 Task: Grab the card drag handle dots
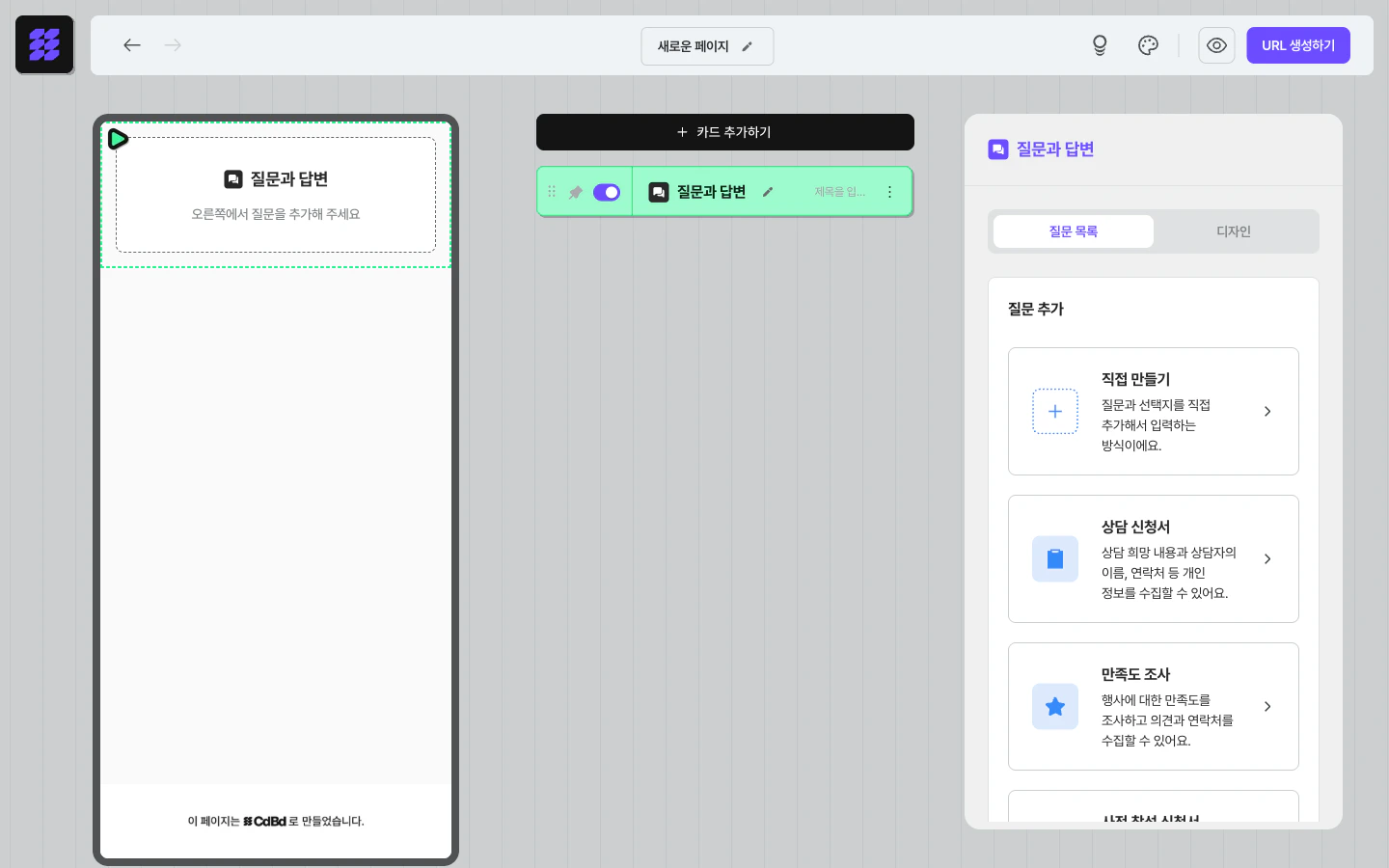(x=552, y=192)
